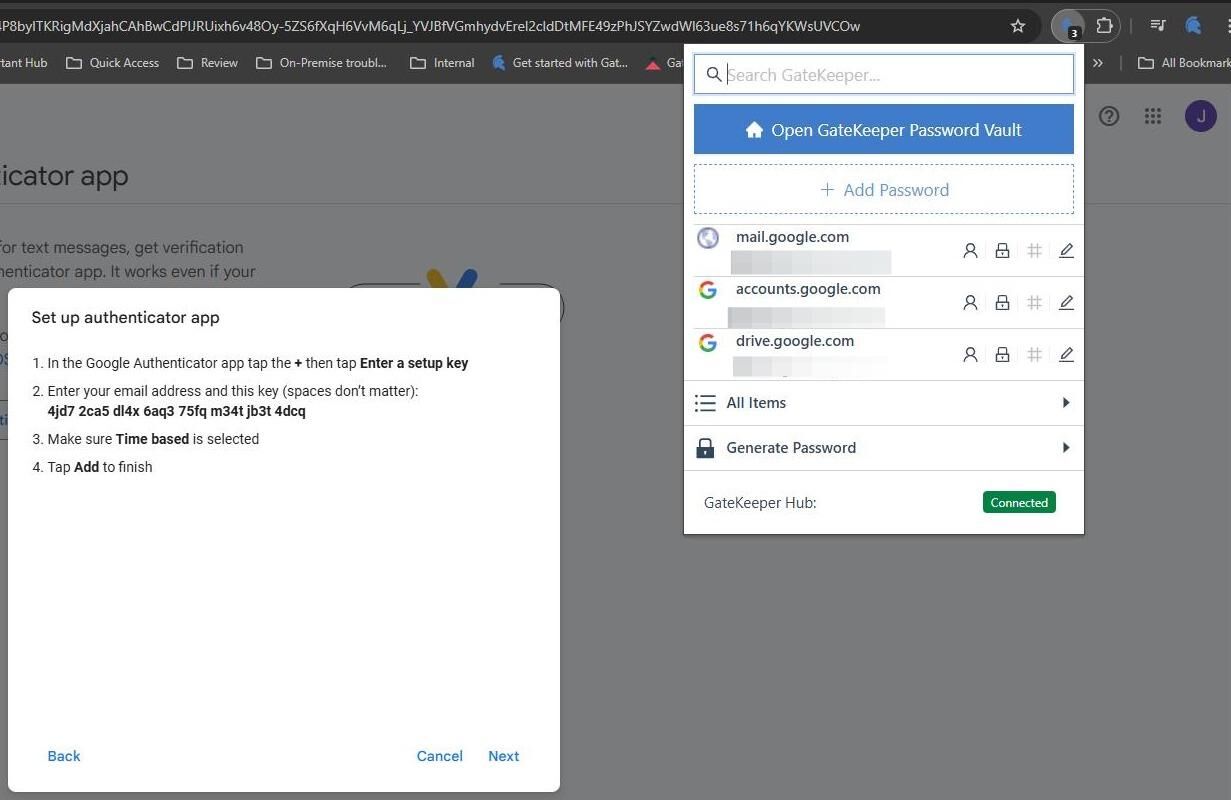Click the Connected status badge
The height and width of the screenshot is (800, 1231).
[1019, 503]
